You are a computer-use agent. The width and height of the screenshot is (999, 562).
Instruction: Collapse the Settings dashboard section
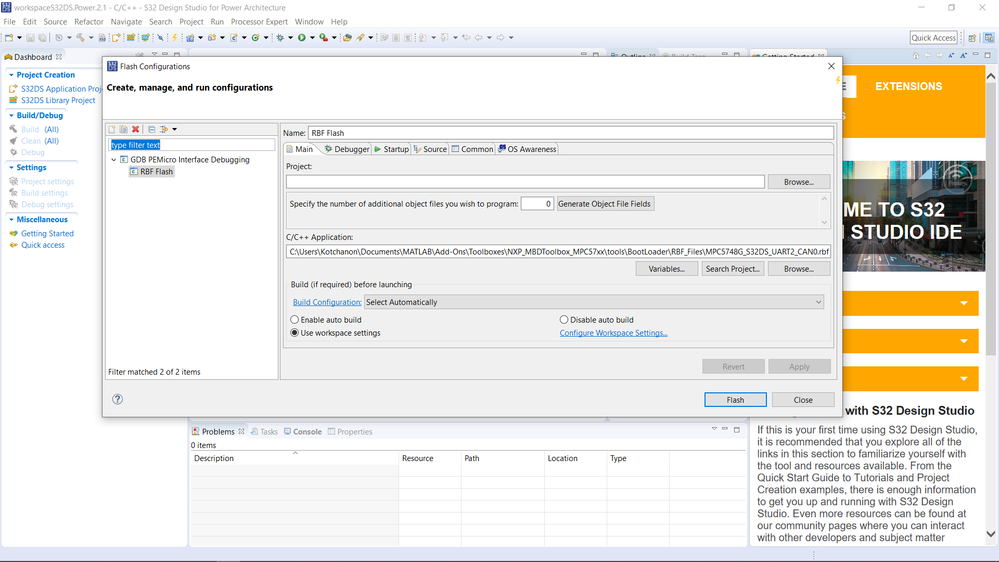click(x=11, y=167)
